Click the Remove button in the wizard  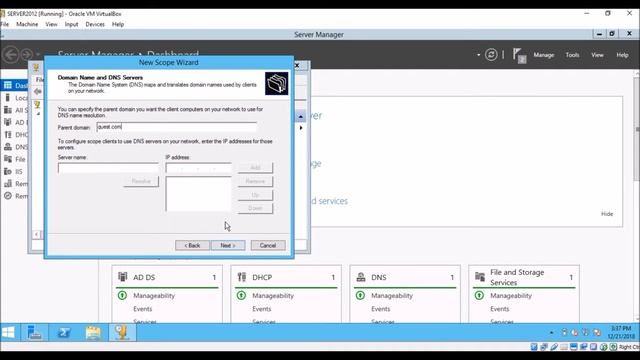click(x=255, y=181)
